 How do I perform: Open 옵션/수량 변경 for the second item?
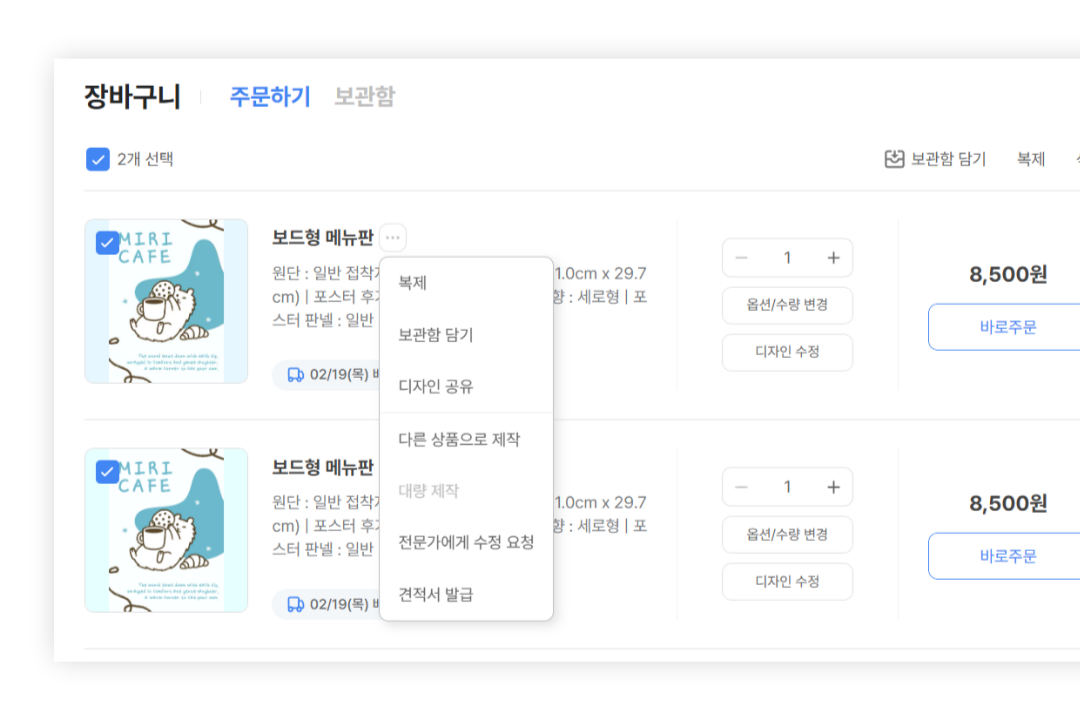[787, 535]
